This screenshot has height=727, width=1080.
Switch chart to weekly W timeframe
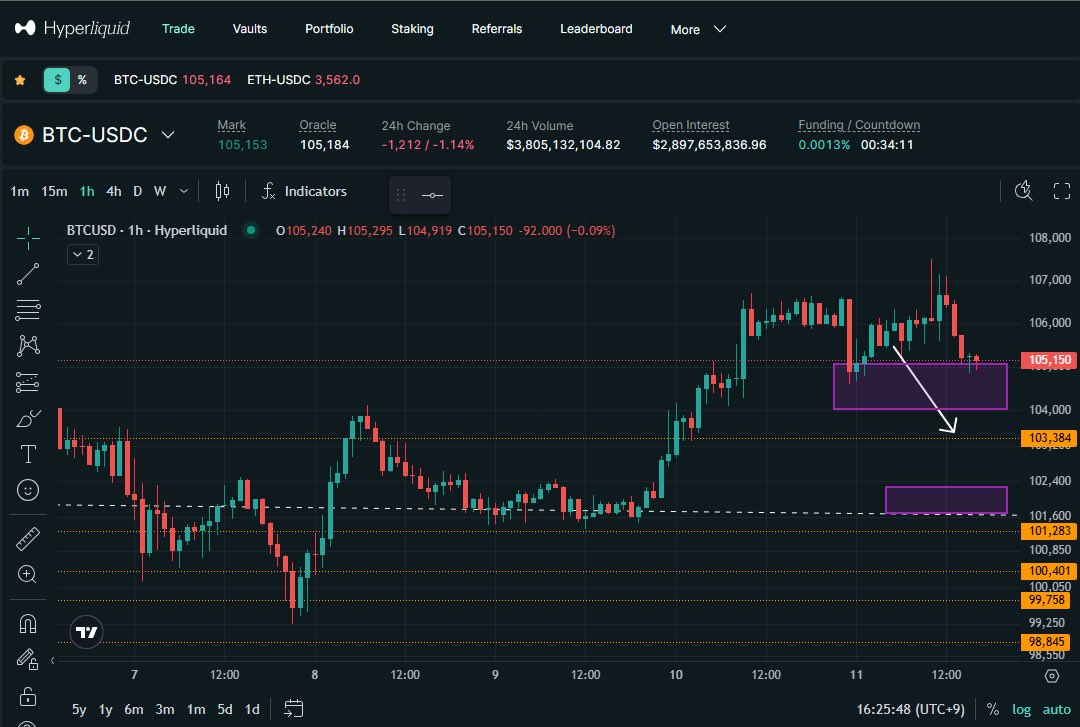tap(160, 191)
